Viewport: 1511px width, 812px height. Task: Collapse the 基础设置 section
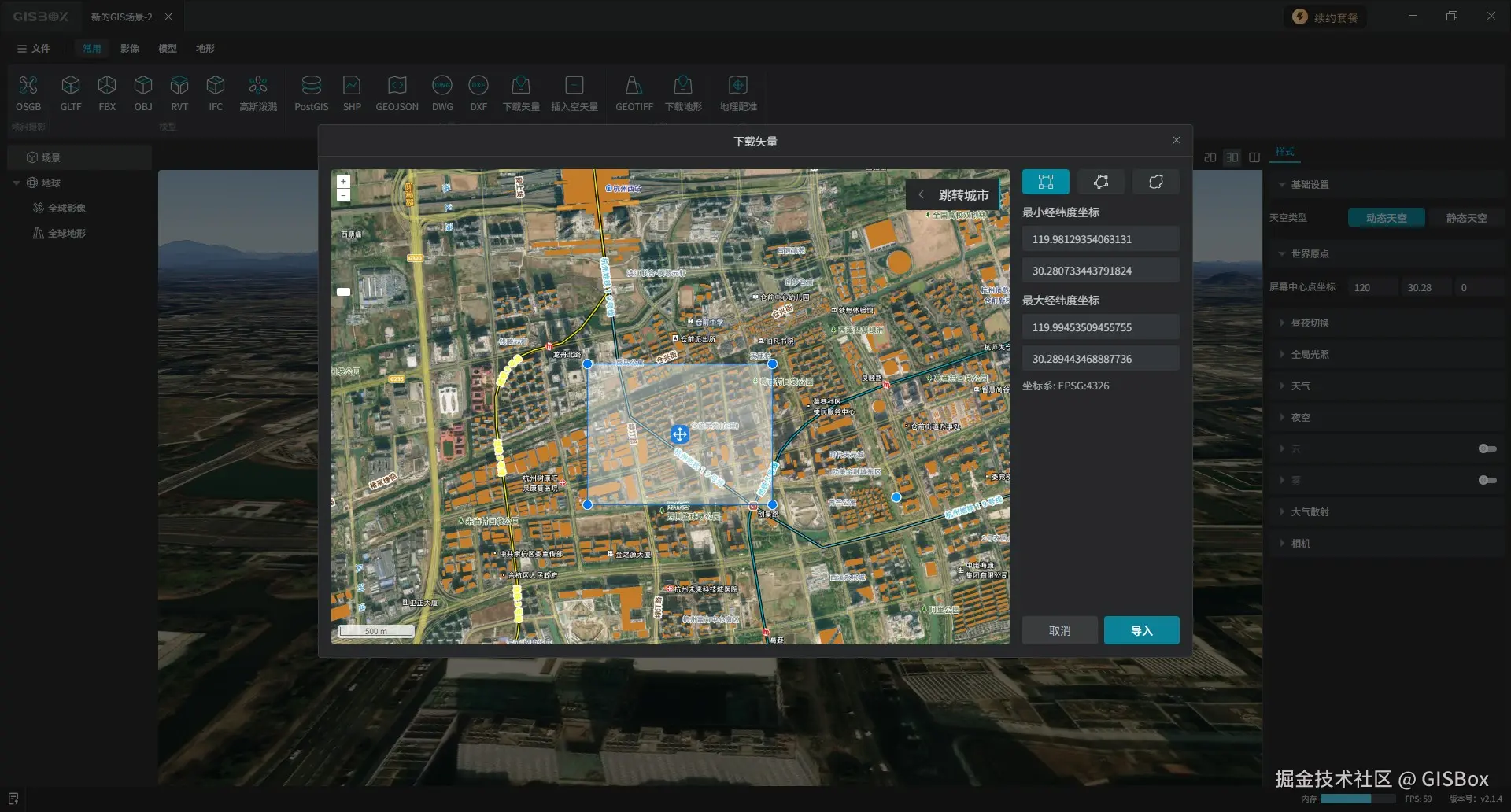1282,185
